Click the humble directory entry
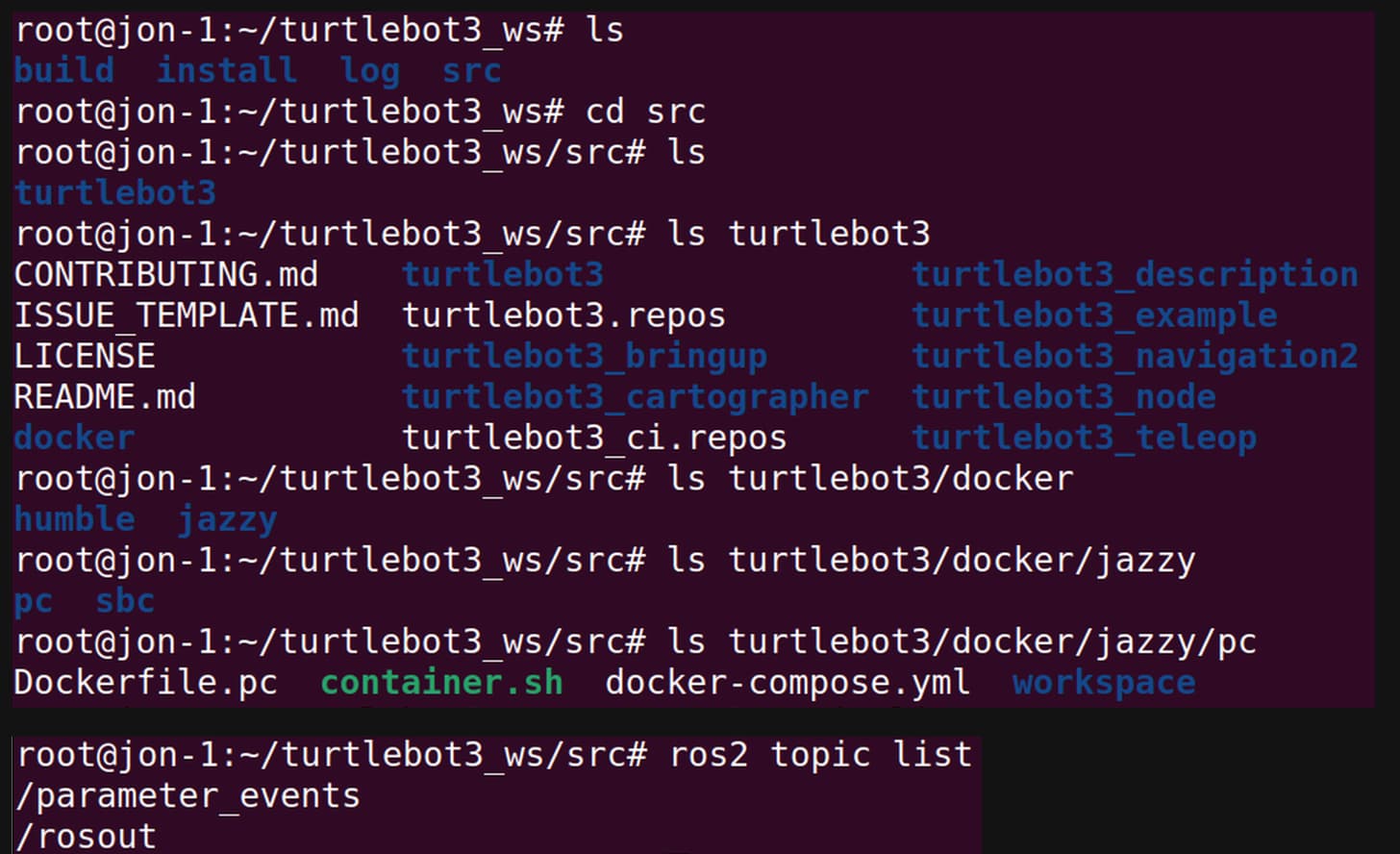This screenshot has width=1400, height=854. [x=74, y=520]
